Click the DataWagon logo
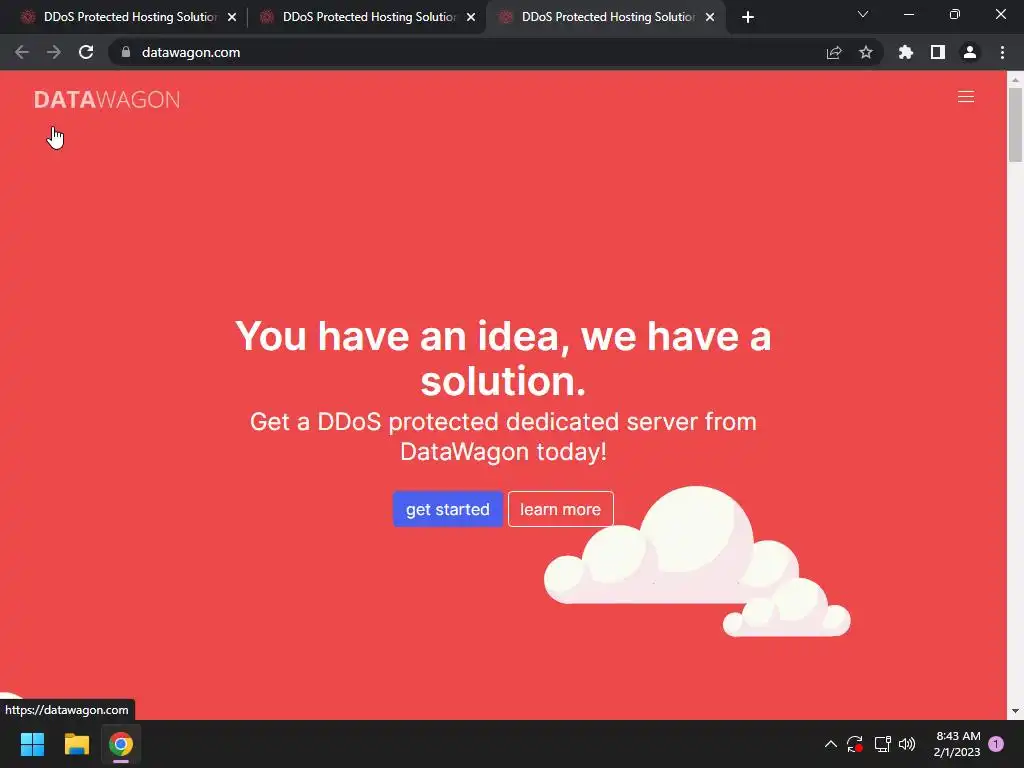This screenshot has height=768, width=1024. (x=107, y=99)
